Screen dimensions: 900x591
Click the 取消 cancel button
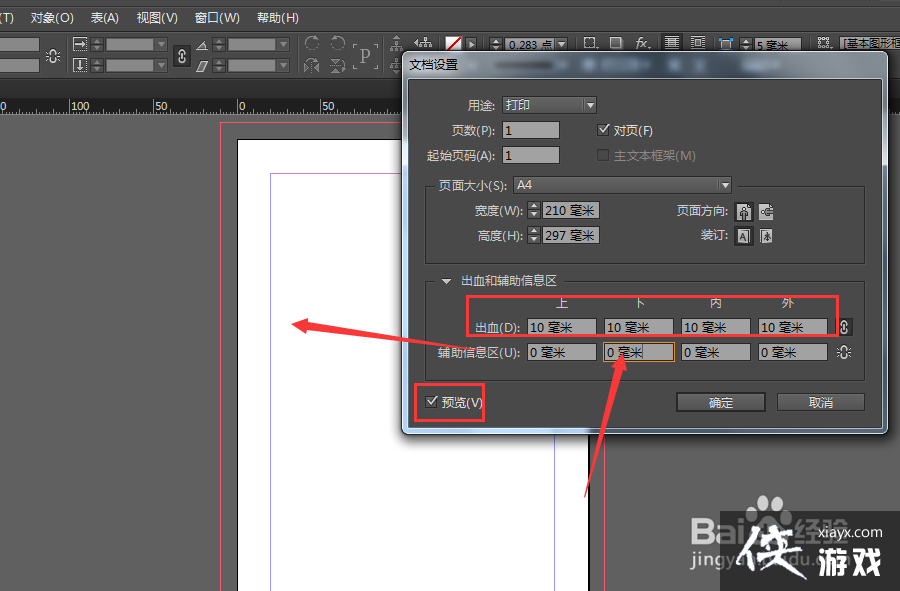(x=820, y=402)
